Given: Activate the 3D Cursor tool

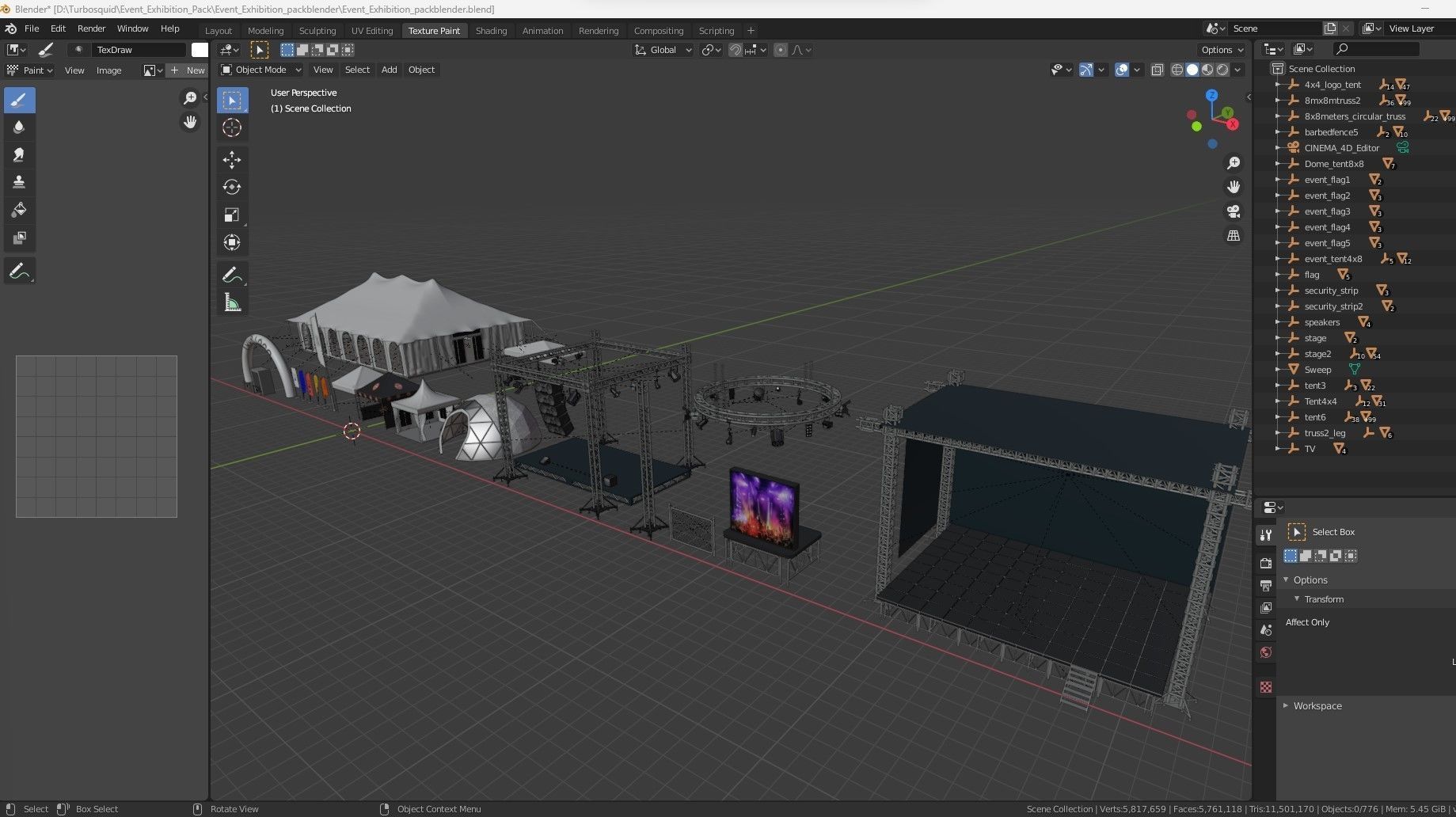Looking at the screenshot, I should (x=232, y=128).
